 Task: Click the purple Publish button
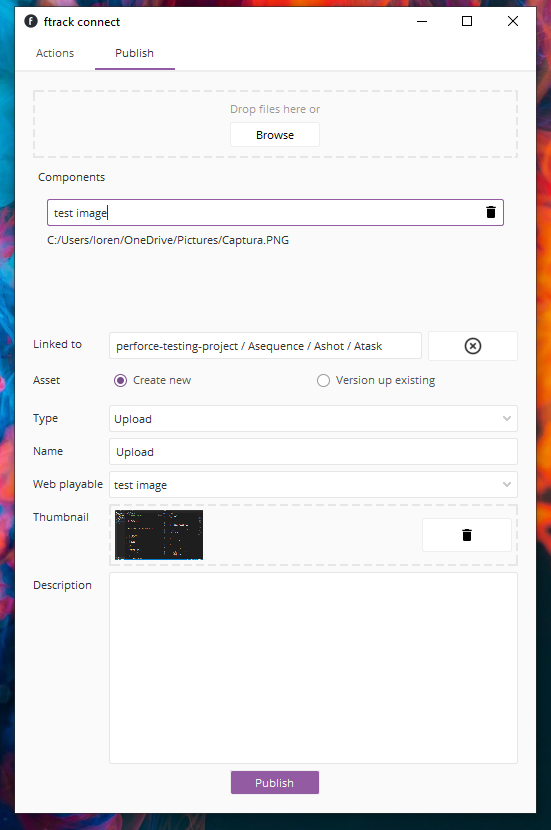(275, 782)
